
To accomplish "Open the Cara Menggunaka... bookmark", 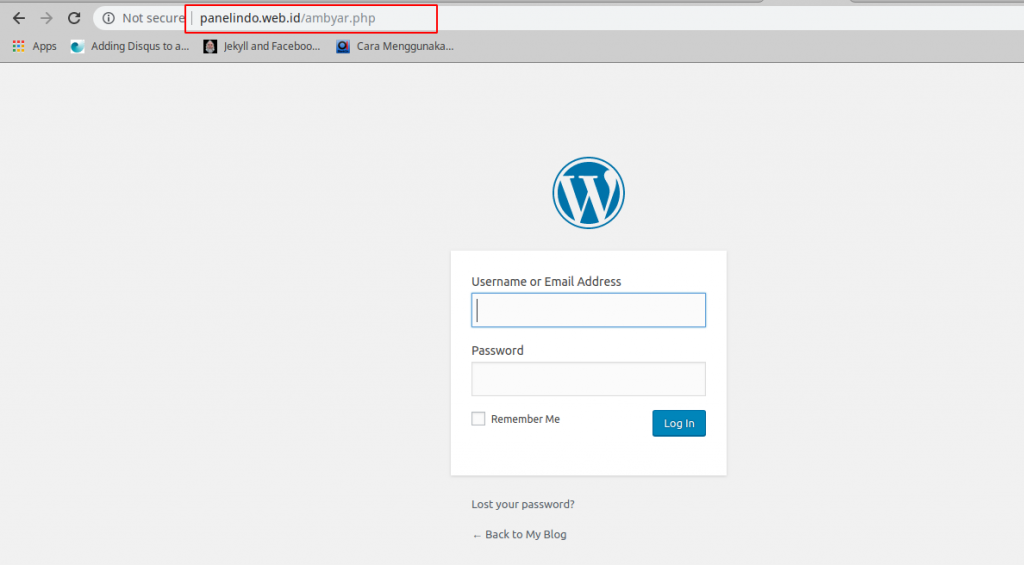I will point(395,46).
